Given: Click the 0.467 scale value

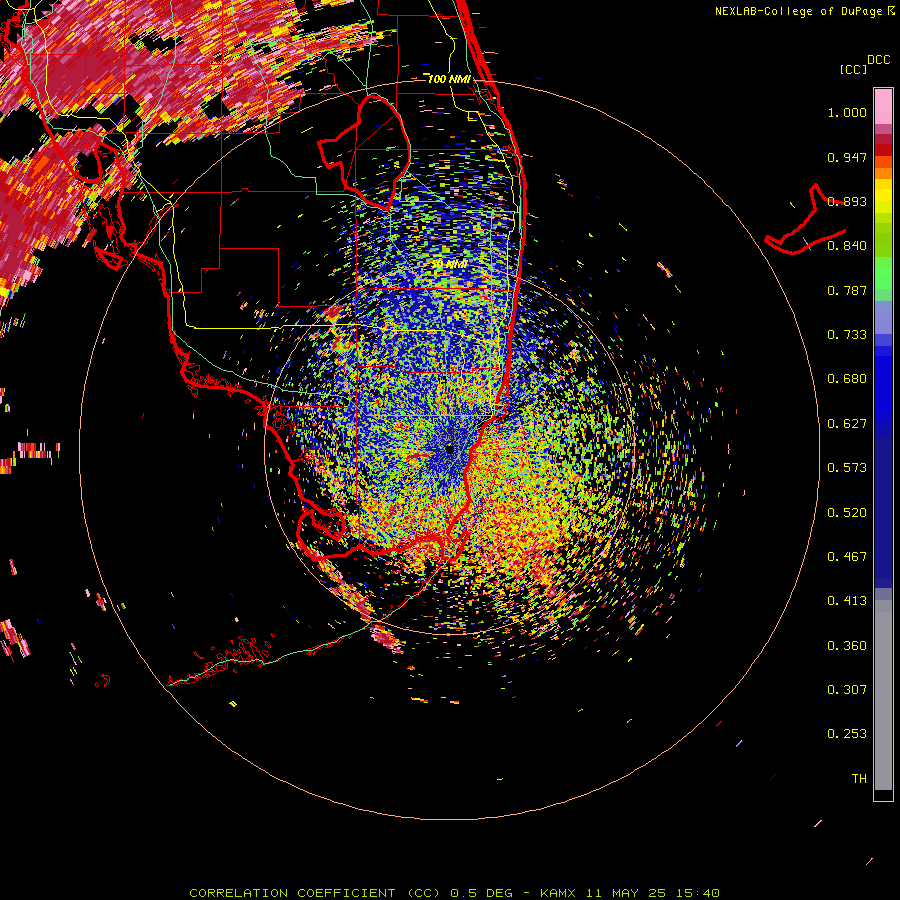Looking at the screenshot, I should (x=847, y=557).
